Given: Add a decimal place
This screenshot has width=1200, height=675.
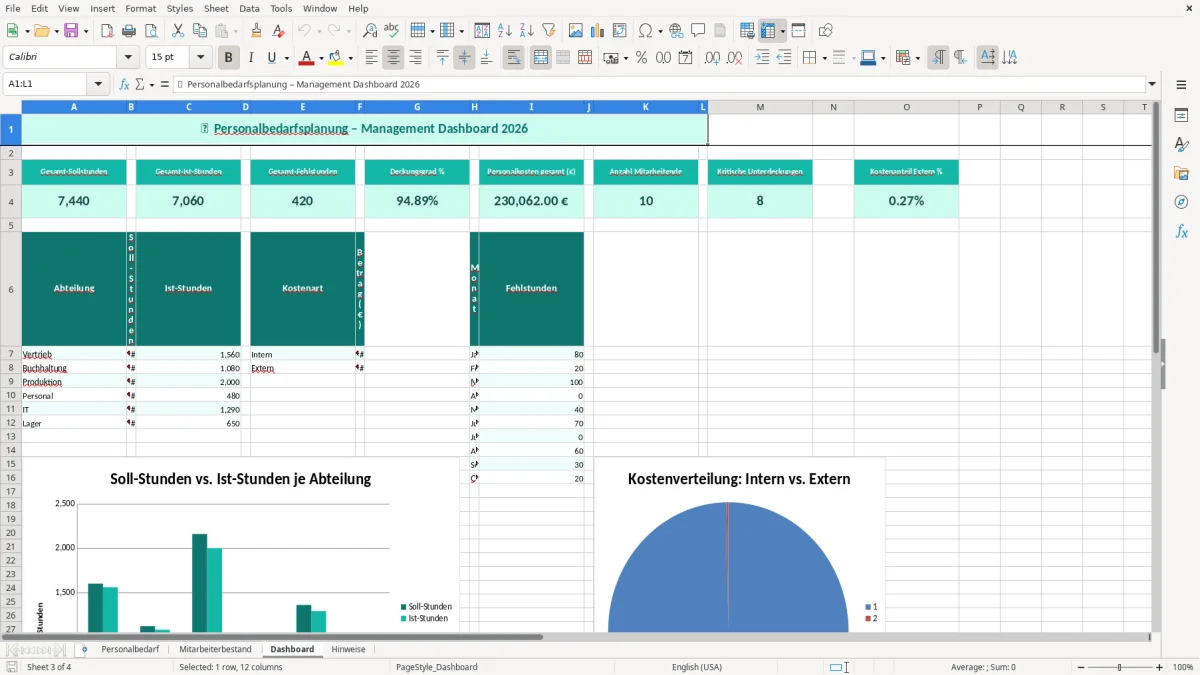Looking at the screenshot, I should coord(712,58).
